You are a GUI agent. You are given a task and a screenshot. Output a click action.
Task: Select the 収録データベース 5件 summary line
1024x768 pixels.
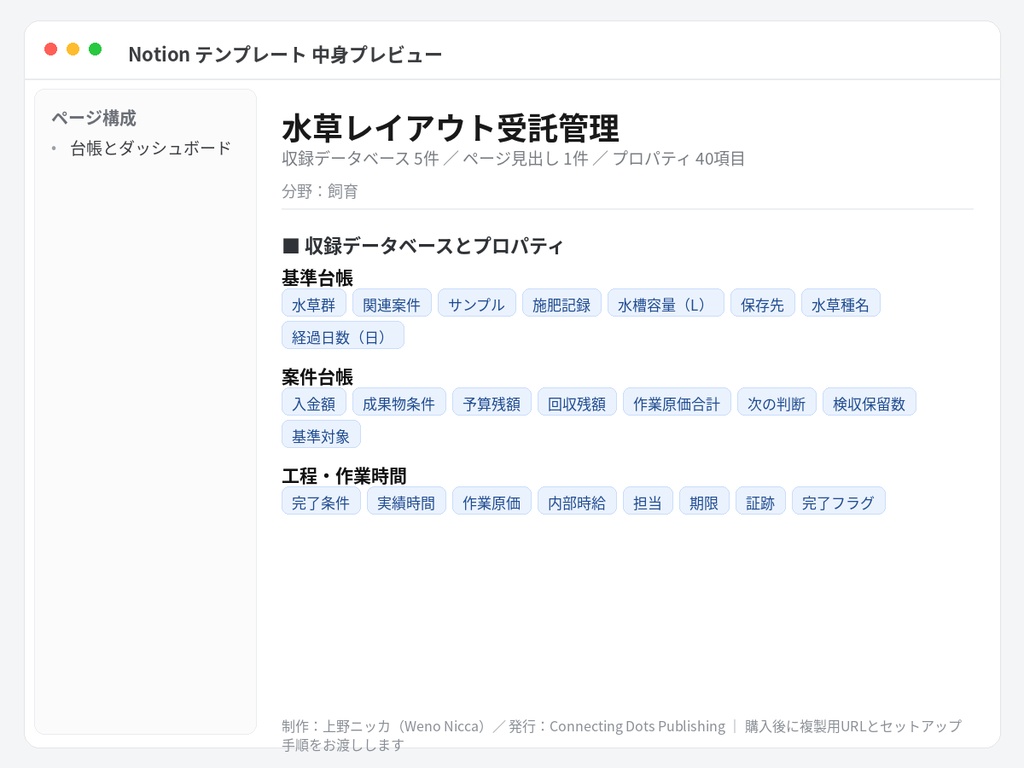pos(513,159)
